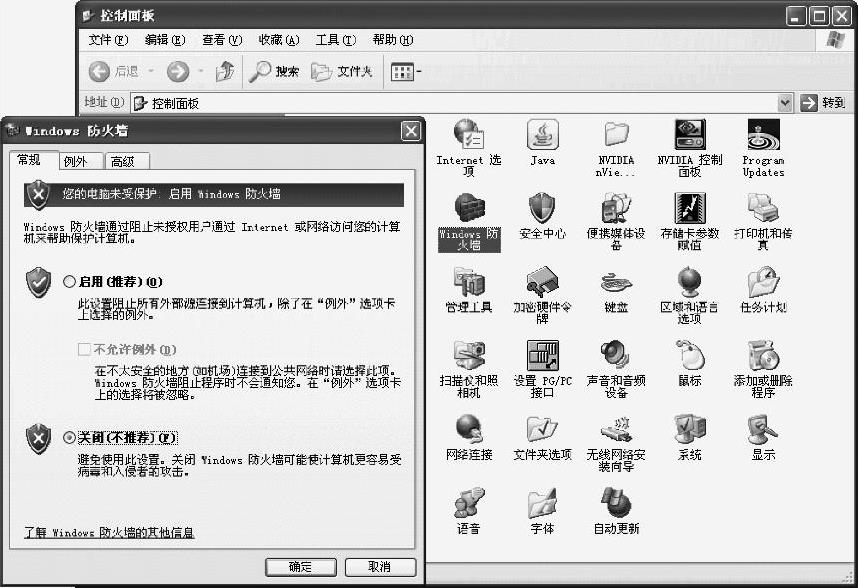Image resolution: width=858 pixels, height=588 pixels.
Task: Open 网络连接 (Network Connections) icon
Action: click(x=468, y=430)
